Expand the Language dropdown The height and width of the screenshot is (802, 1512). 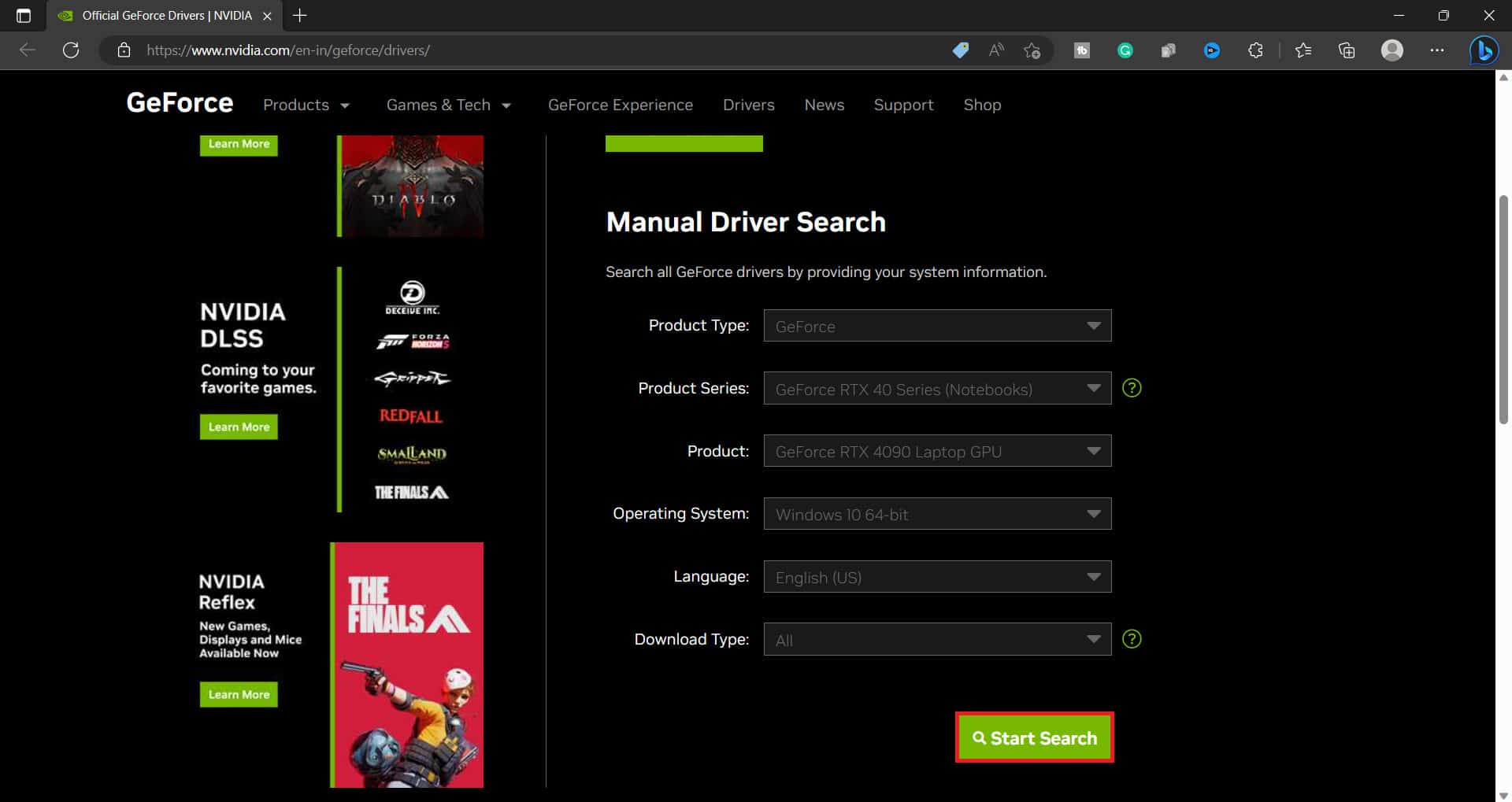point(937,577)
